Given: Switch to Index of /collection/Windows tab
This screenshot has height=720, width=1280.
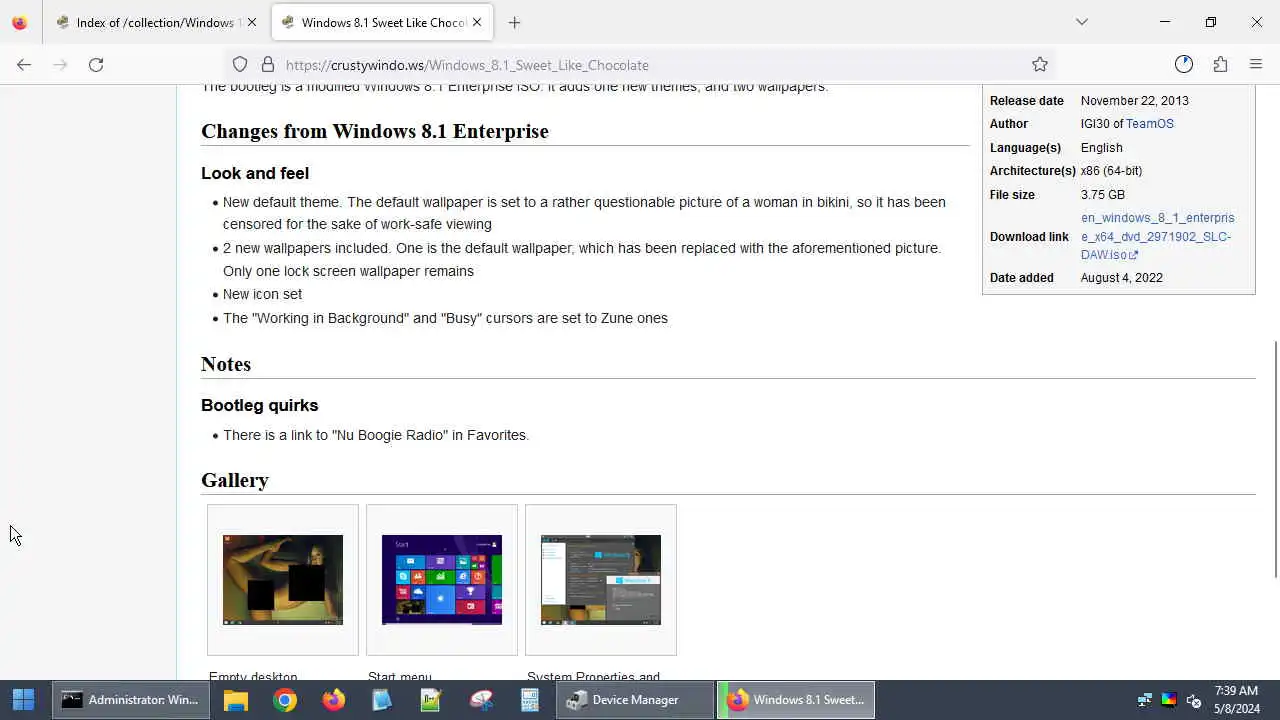Looking at the screenshot, I should click(x=155, y=22).
